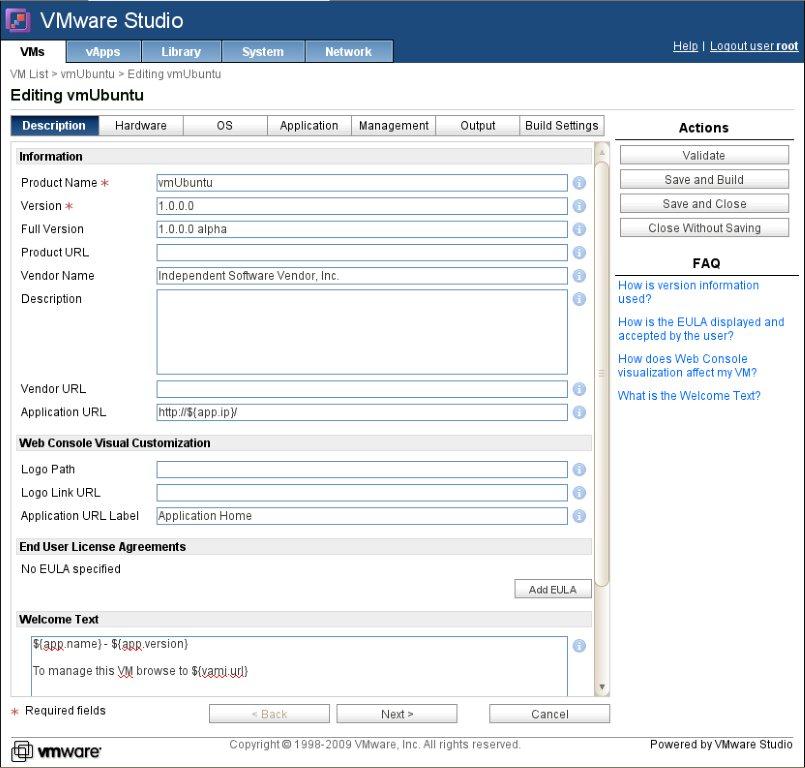Open FAQ about Web Console visualization
The width and height of the screenshot is (805, 768).
[687, 366]
